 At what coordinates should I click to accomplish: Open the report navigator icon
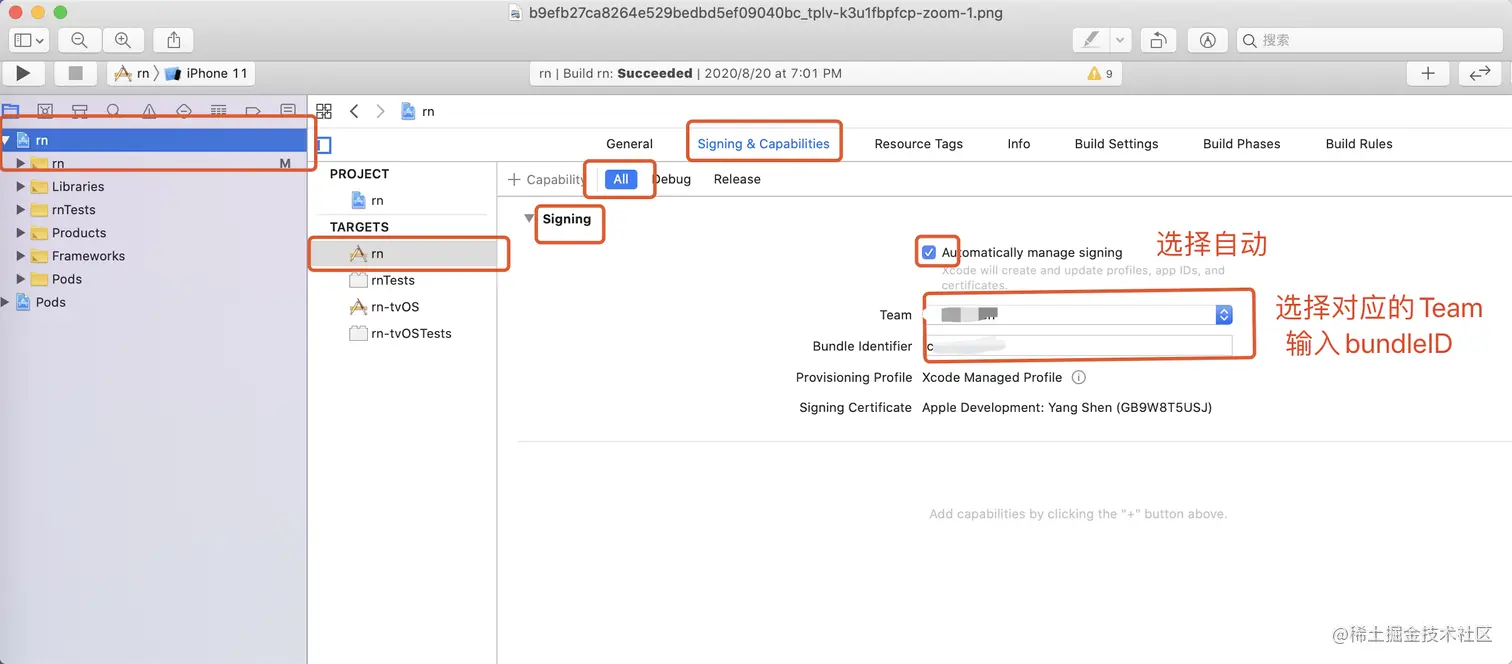(x=288, y=110)
